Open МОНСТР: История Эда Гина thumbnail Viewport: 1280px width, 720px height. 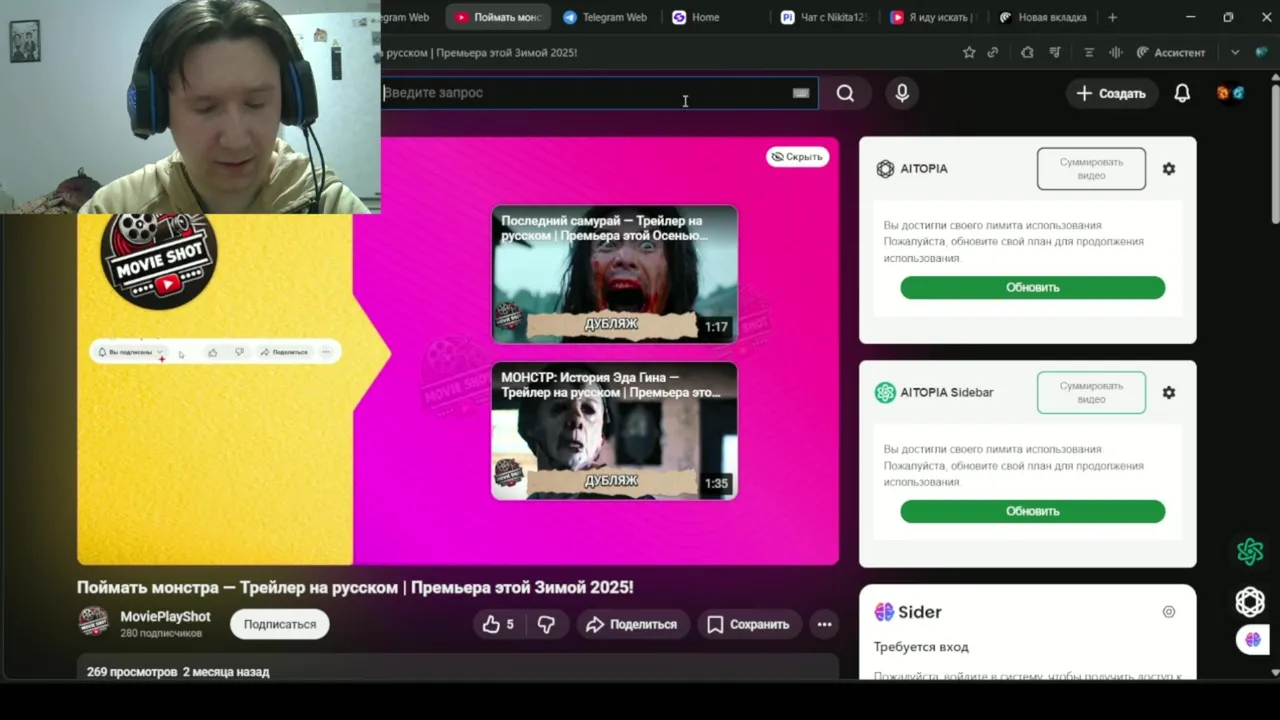[614, 431]
